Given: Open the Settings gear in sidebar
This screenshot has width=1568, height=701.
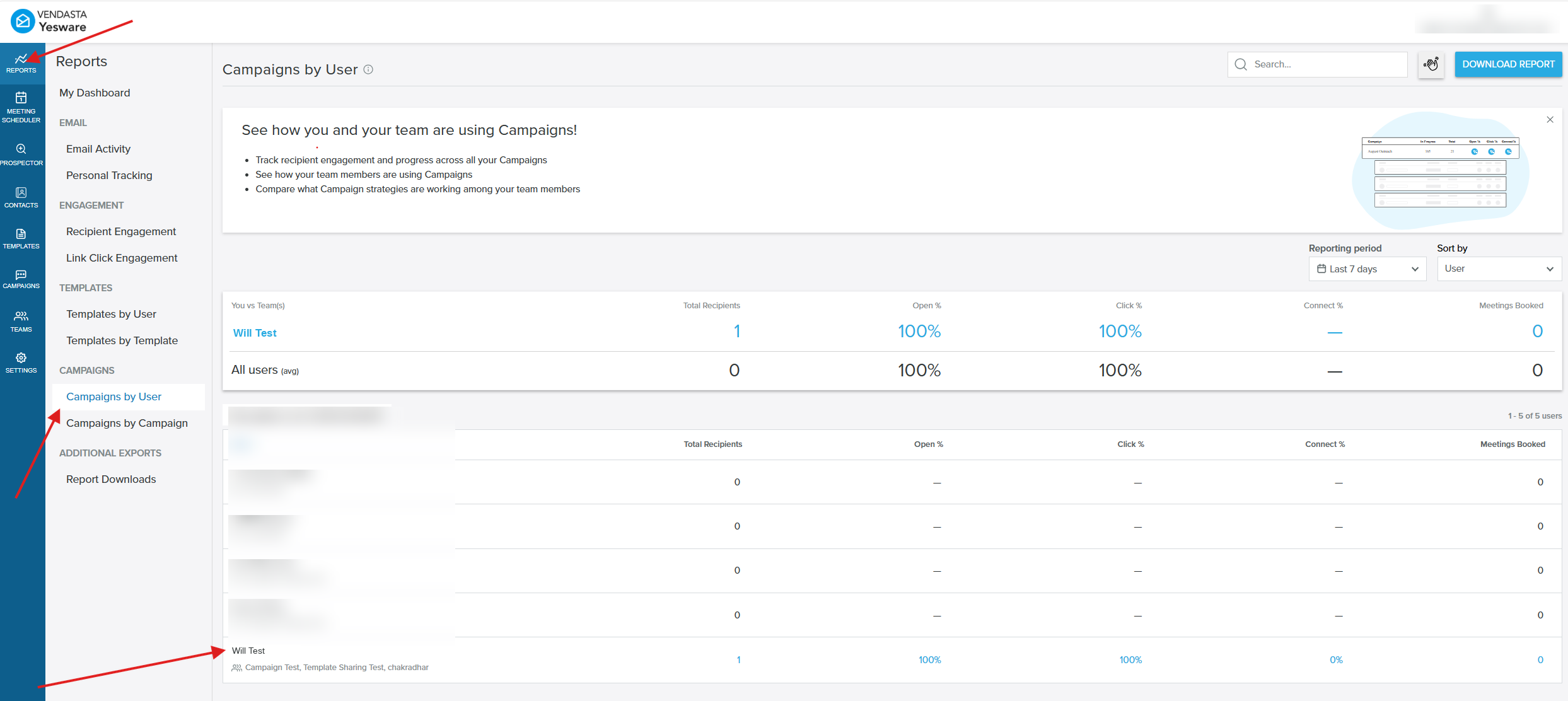Looking at the screenshot, I should pos(21,362).
